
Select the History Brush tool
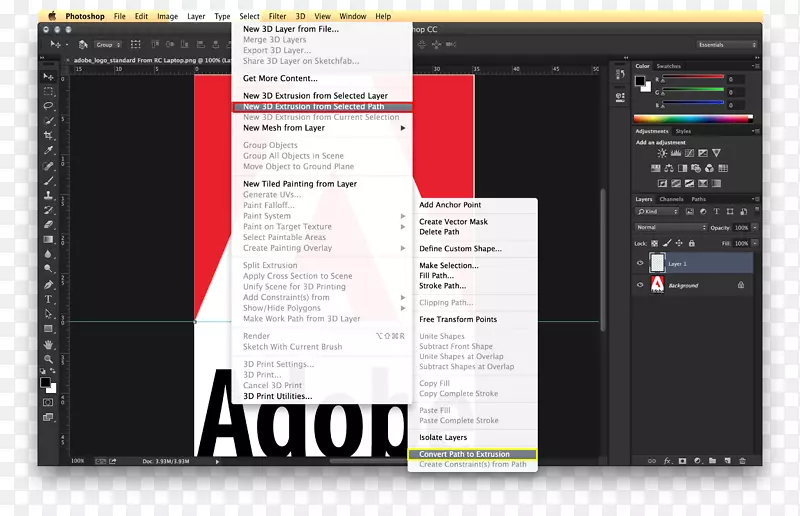48,210
